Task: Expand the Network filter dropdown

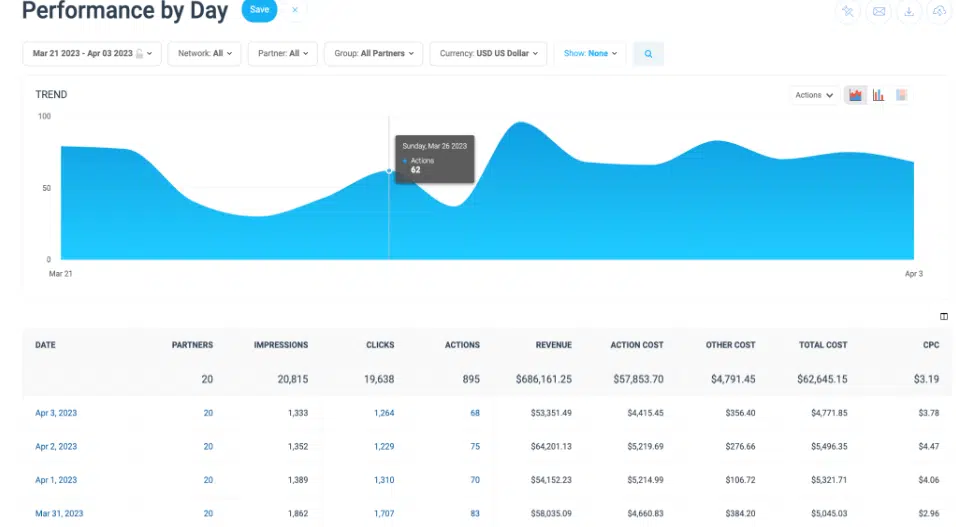Action: [x=204, y=54]
